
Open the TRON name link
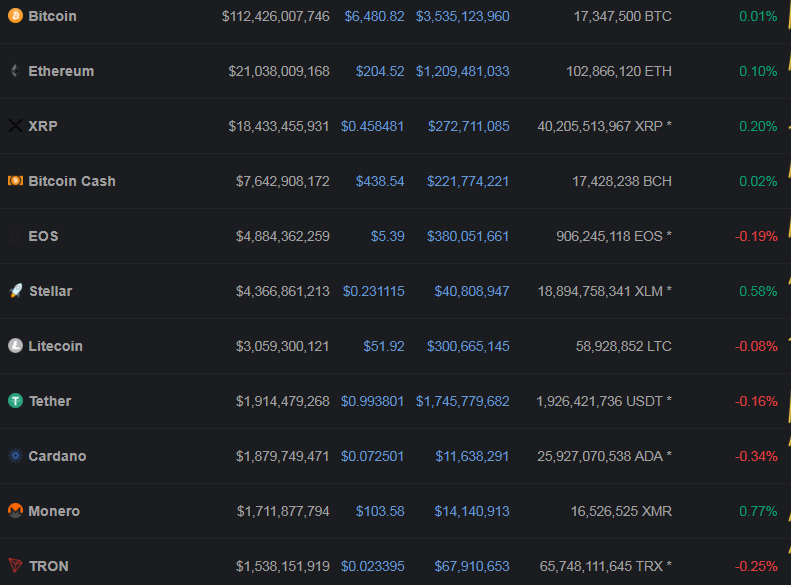48,566
